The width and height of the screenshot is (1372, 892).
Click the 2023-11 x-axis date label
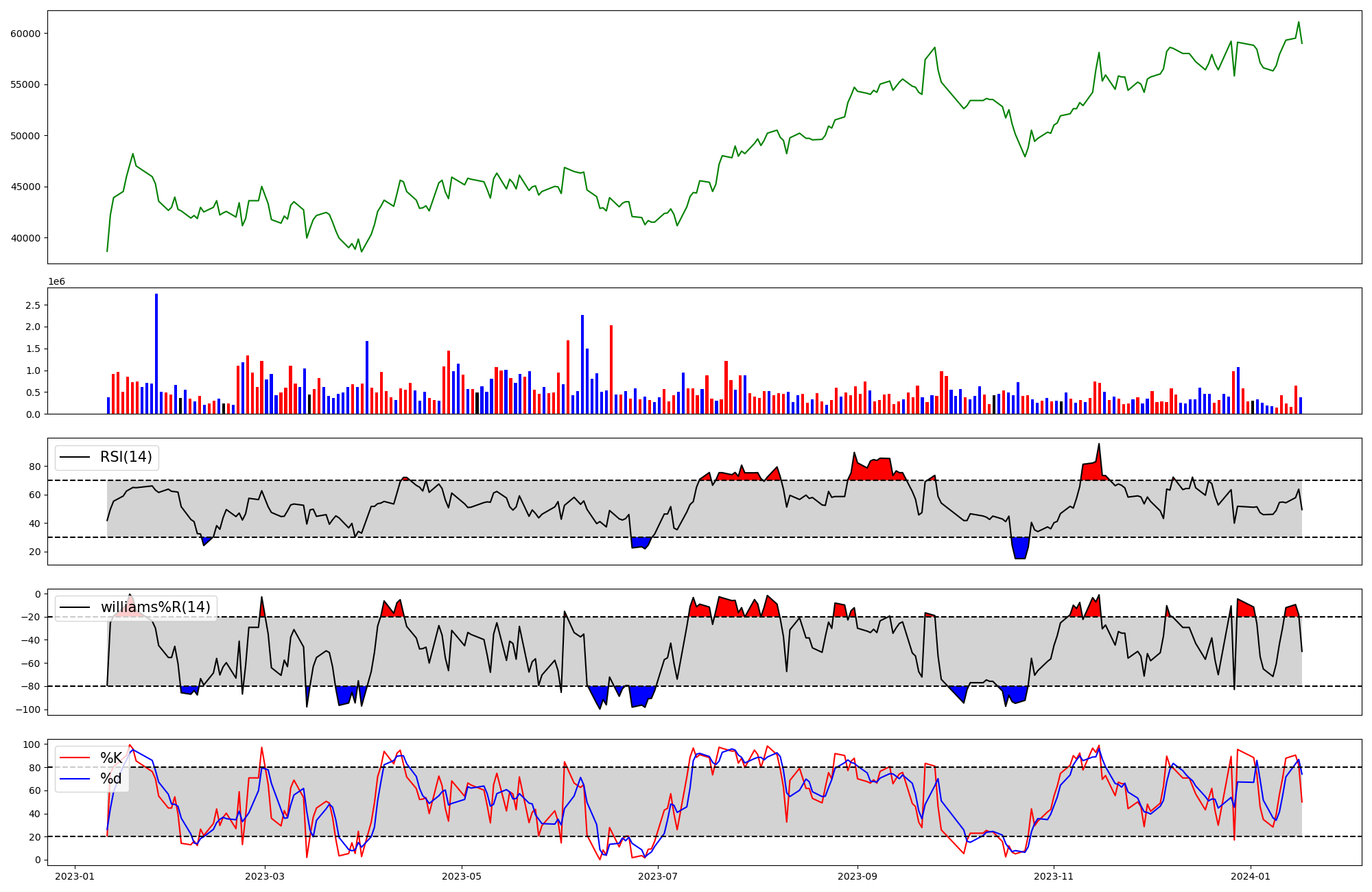(x=1054, y=876)
